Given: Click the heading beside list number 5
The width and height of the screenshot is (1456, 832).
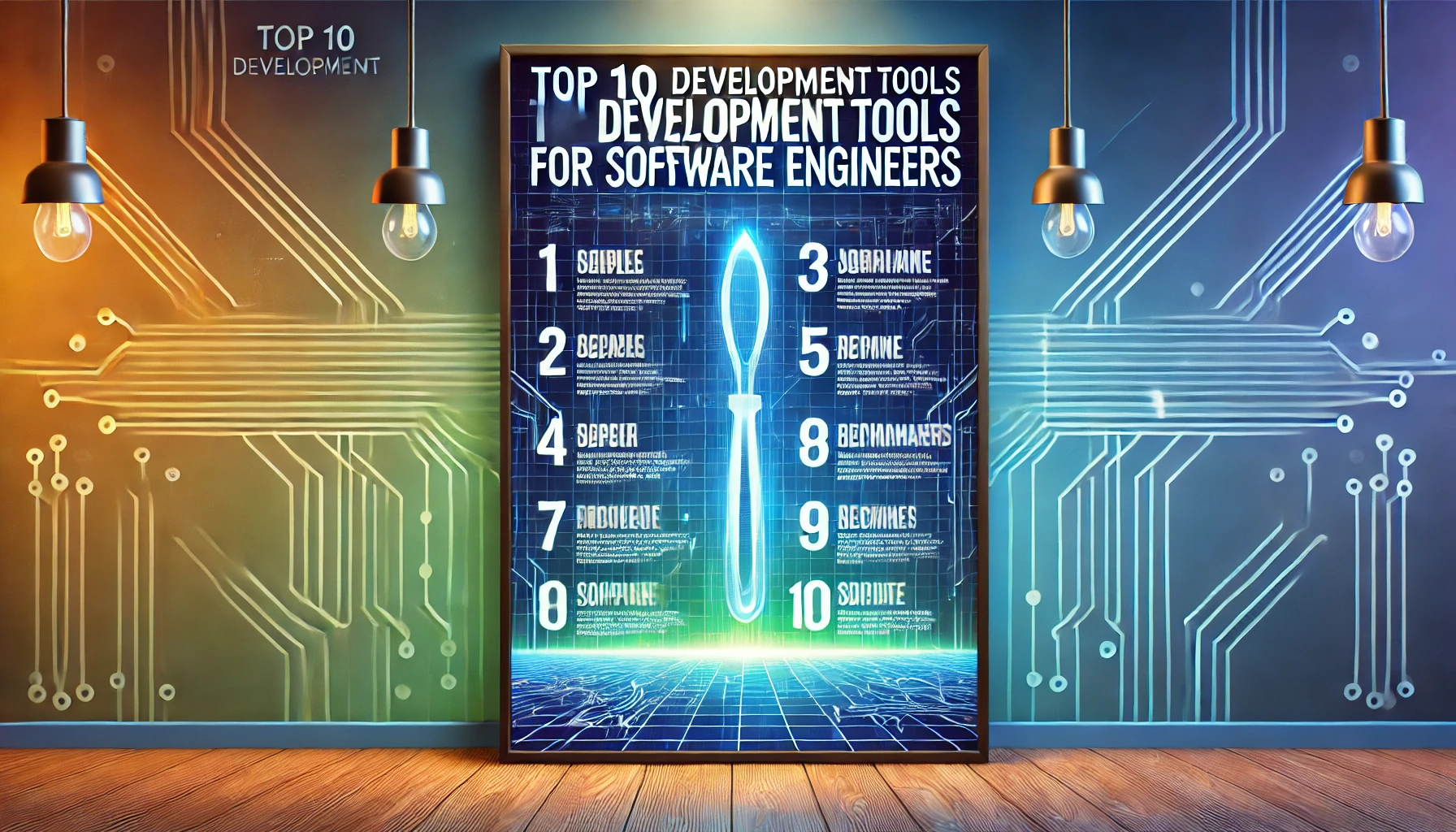Looking at the screenshot, I should 869,348.
